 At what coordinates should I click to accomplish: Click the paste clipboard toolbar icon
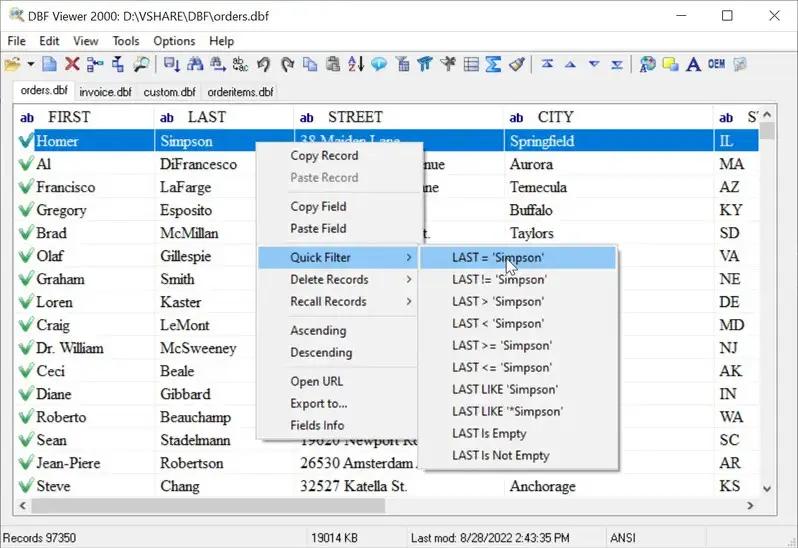(x=333, y=64)
